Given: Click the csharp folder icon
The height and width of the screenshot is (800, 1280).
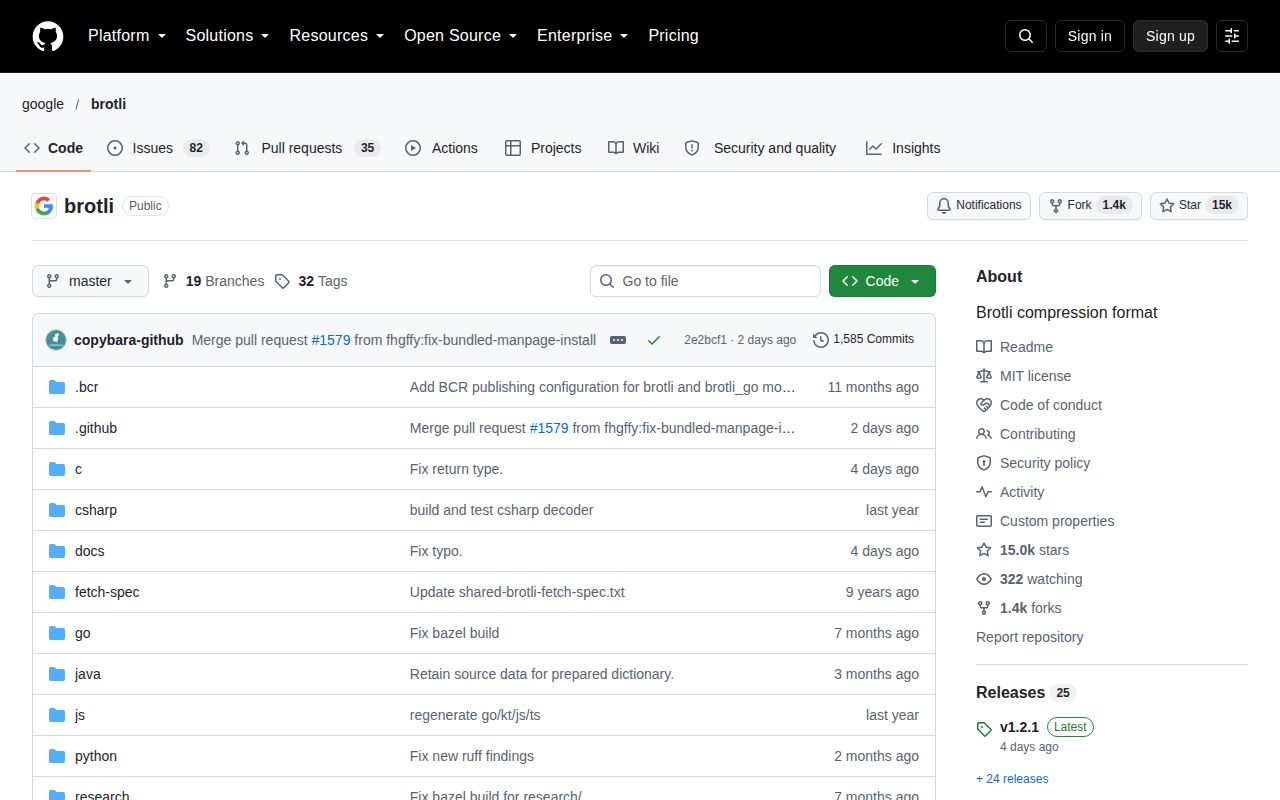Looking at the screenshot, I should [x=57, y=510].
